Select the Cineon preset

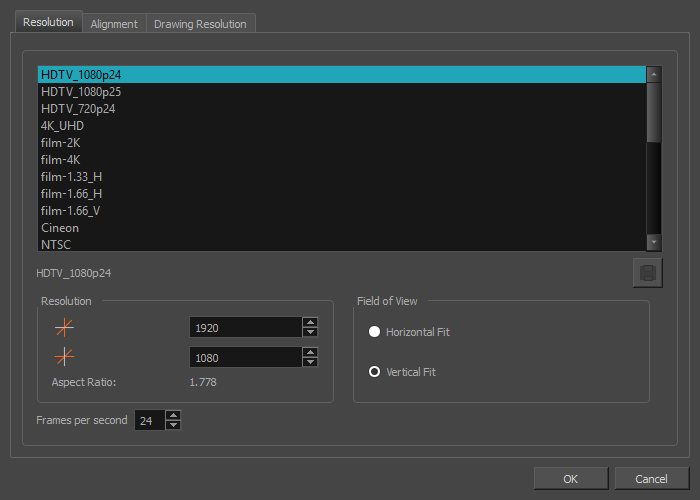click(x=342, y=227)
